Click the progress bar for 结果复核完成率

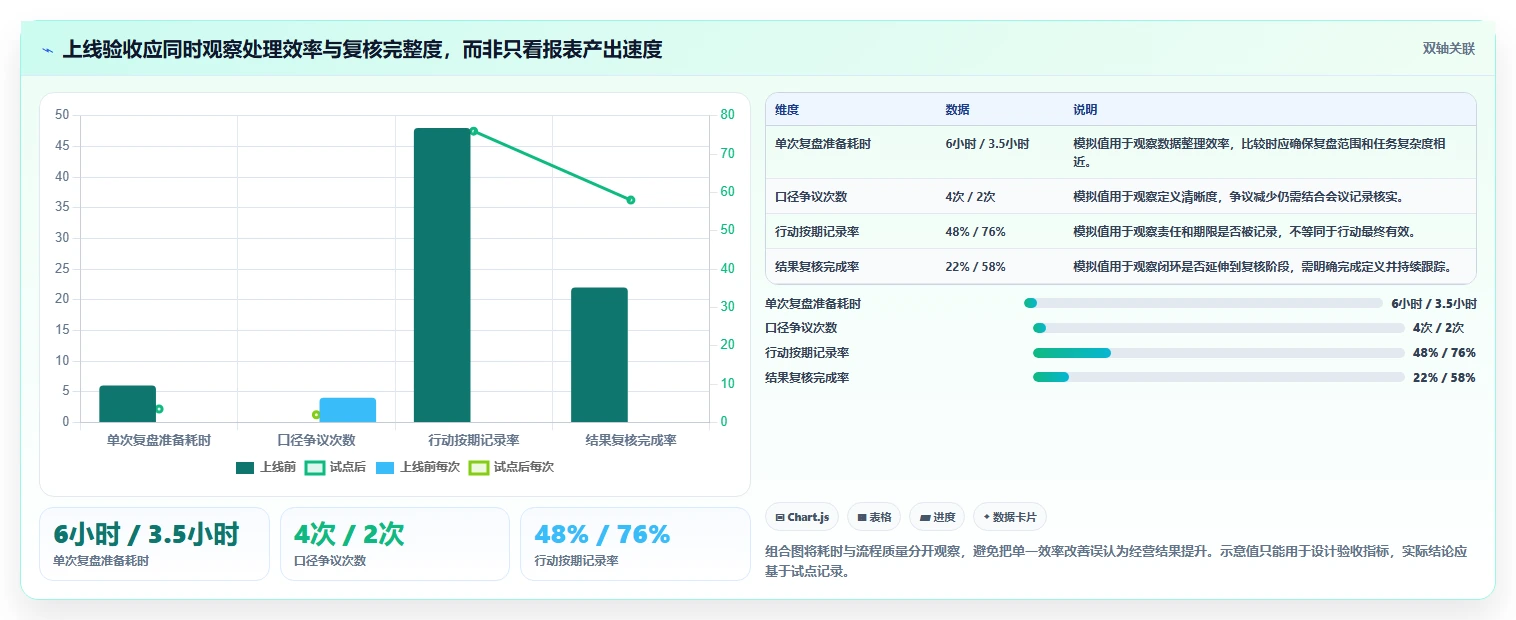[1219, 378]
